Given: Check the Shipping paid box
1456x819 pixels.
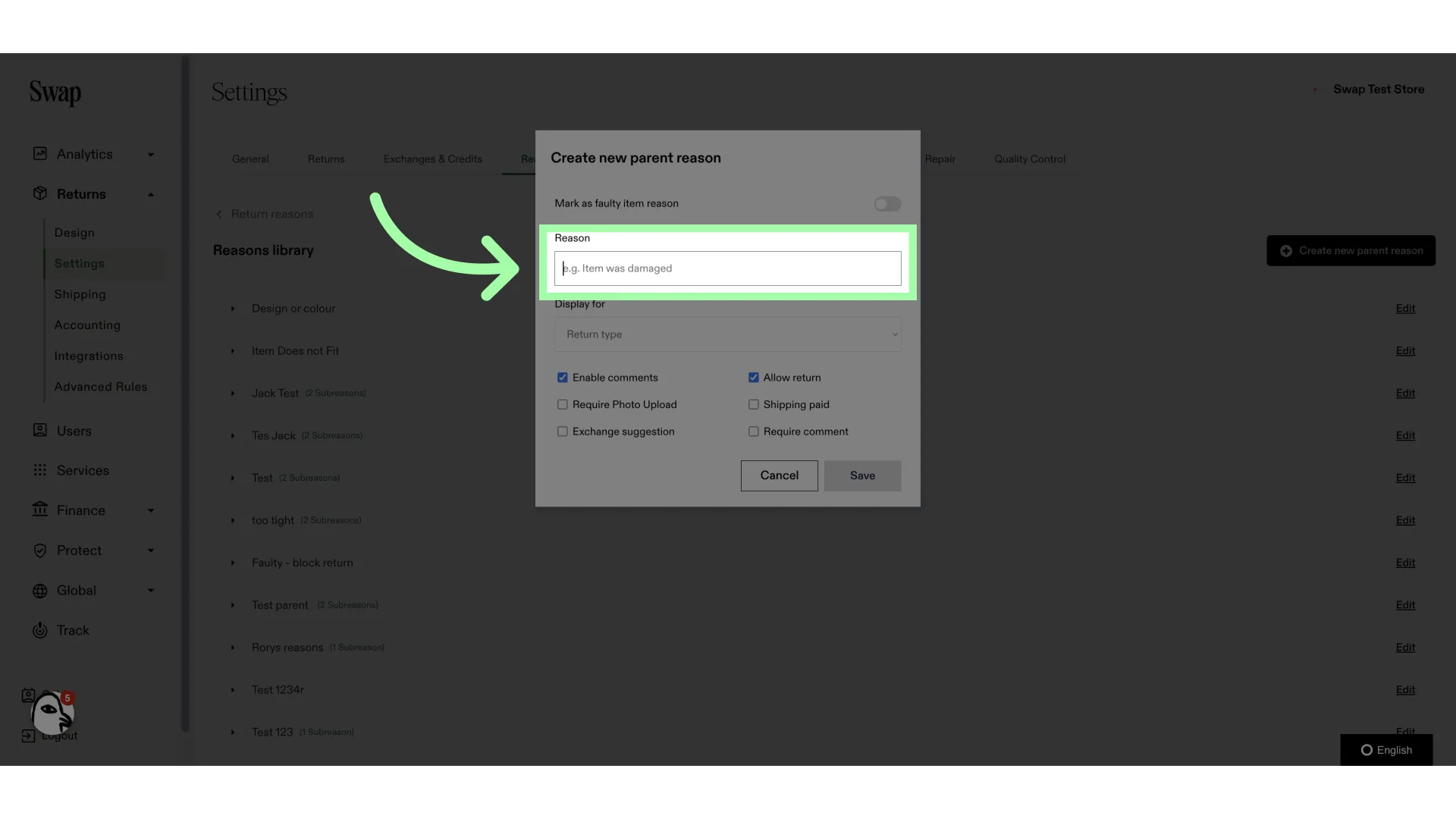Looking at the screenshot, I should click(754, 405).
